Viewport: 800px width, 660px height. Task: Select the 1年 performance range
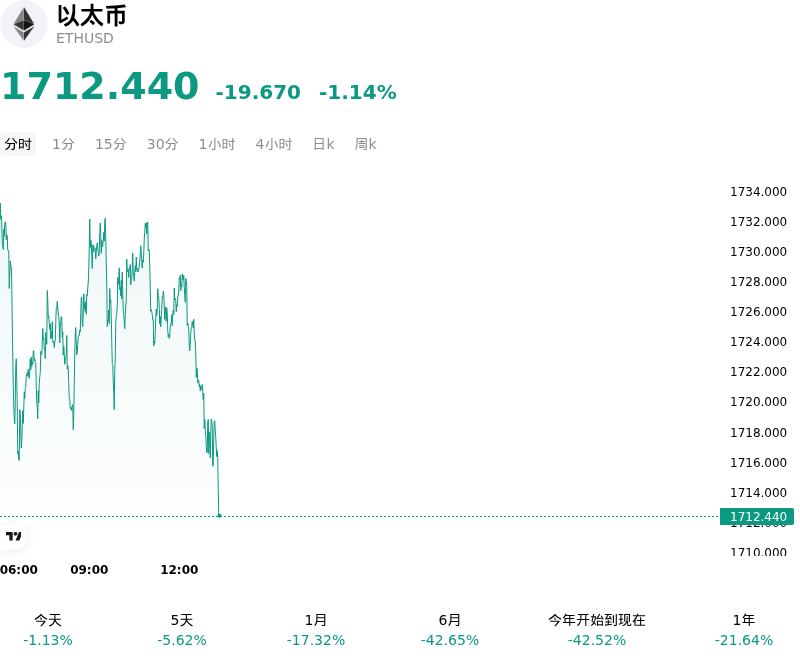(x=744, y=630)
